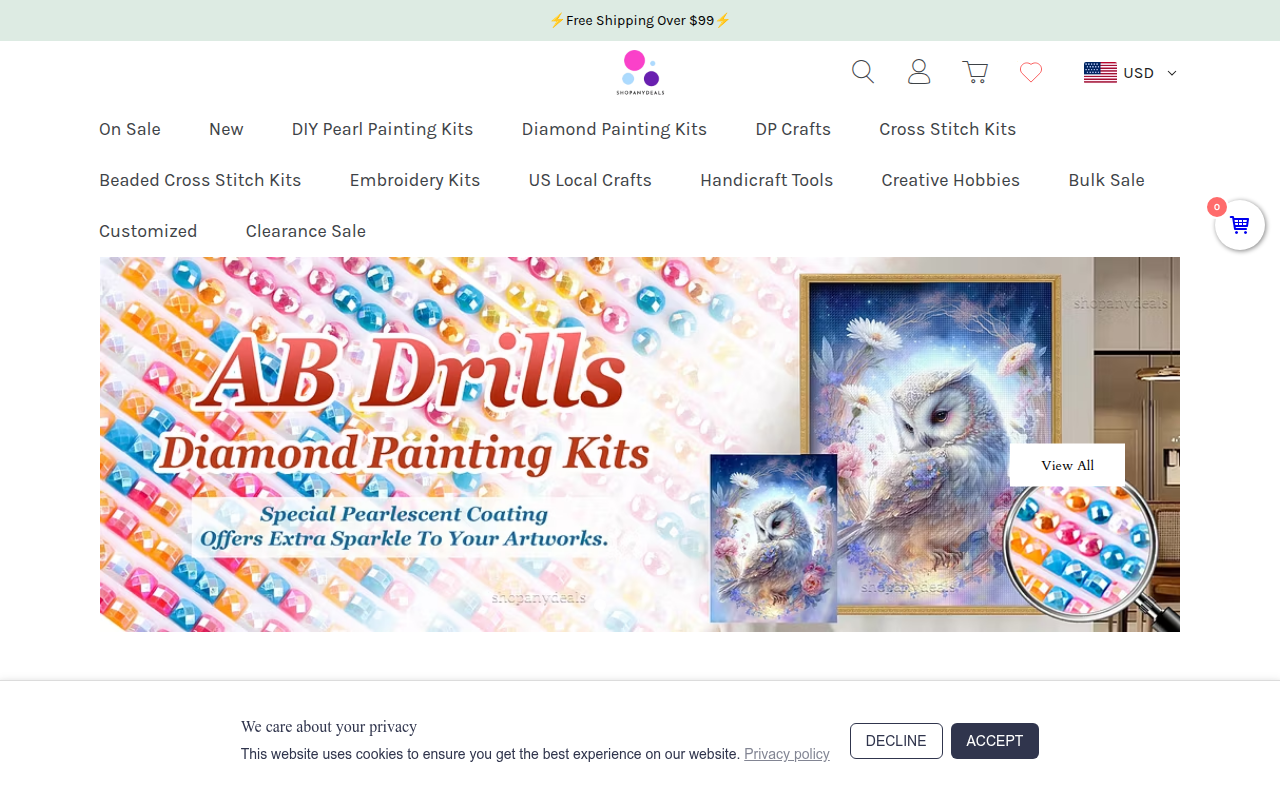Click the Free Shipping Over $99 announcement
Screen dimensions: 1280x800
(x=640, y=20)
